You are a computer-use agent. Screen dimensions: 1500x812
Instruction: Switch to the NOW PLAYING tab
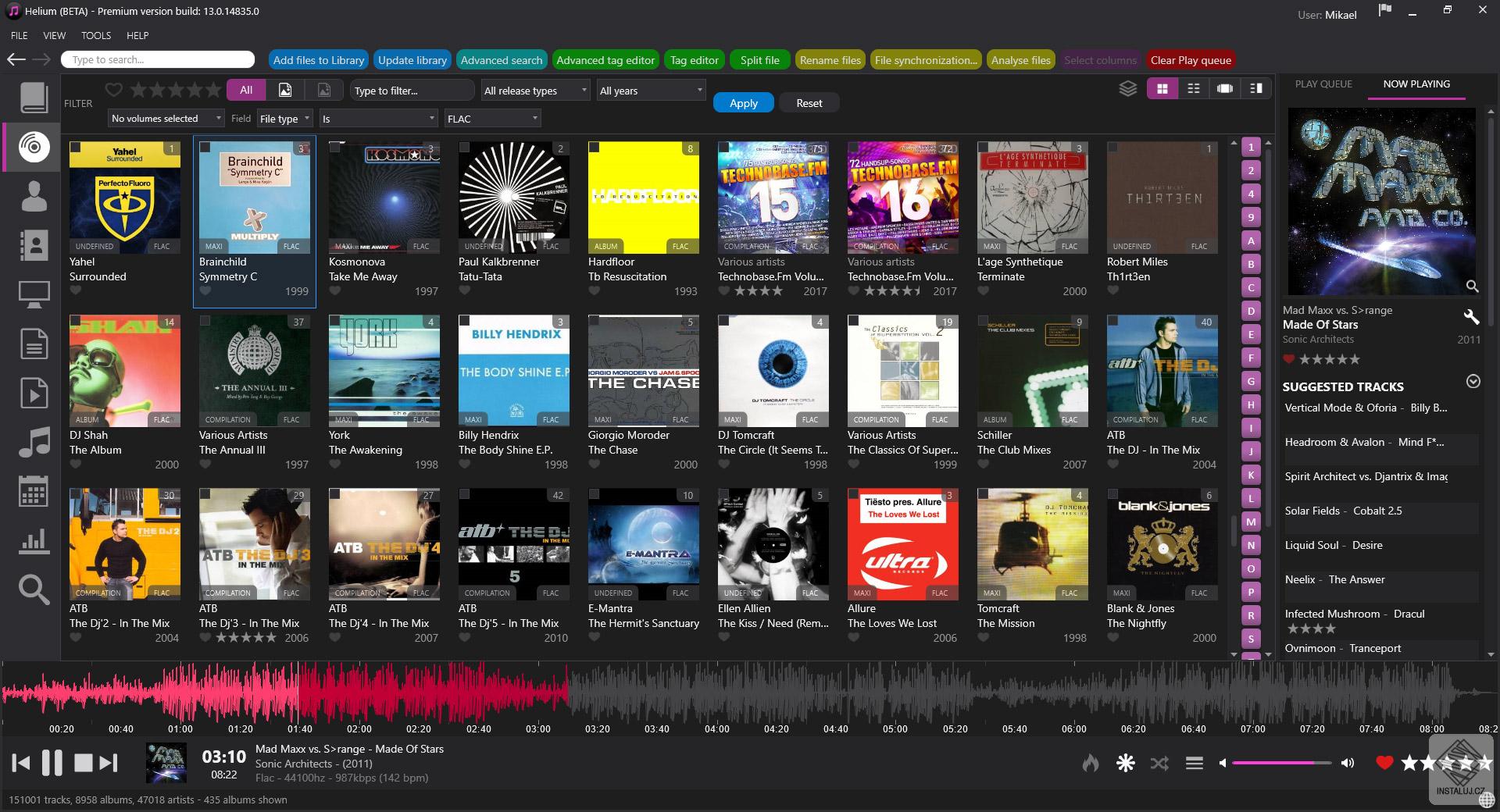click(x=1416, y=84)
